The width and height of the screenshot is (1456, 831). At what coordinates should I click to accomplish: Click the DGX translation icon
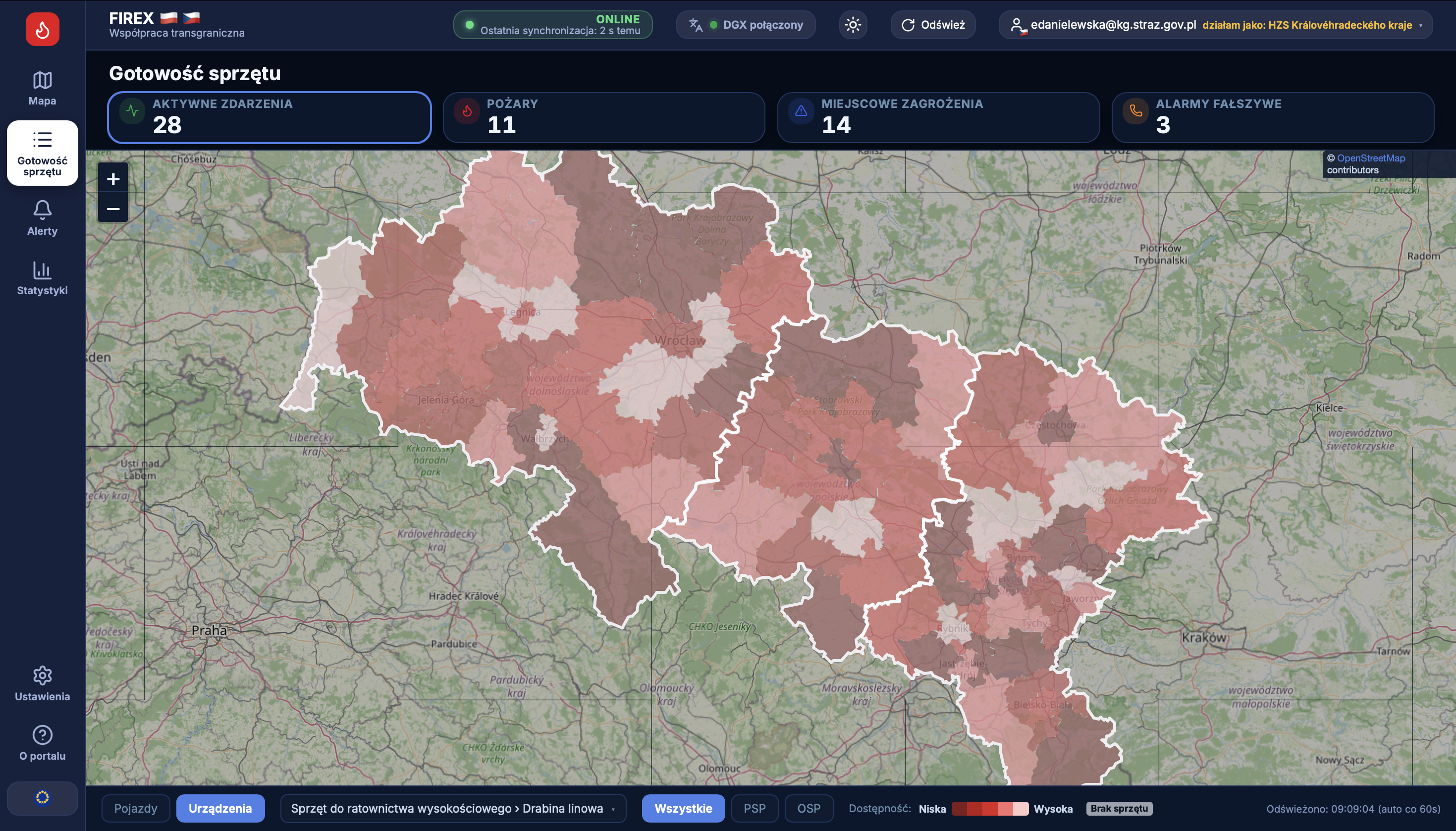(696, 25)
